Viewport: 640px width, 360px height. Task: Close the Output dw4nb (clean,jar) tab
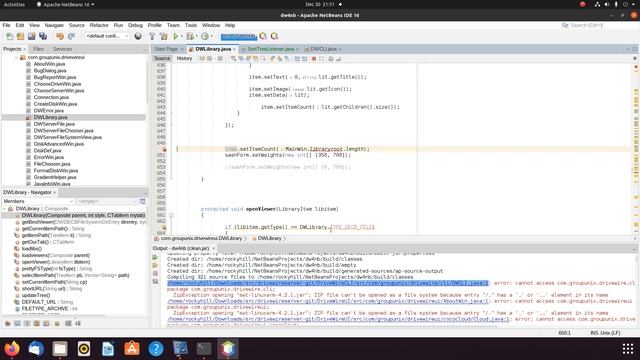pyautogui.click(x=213, y=248)
